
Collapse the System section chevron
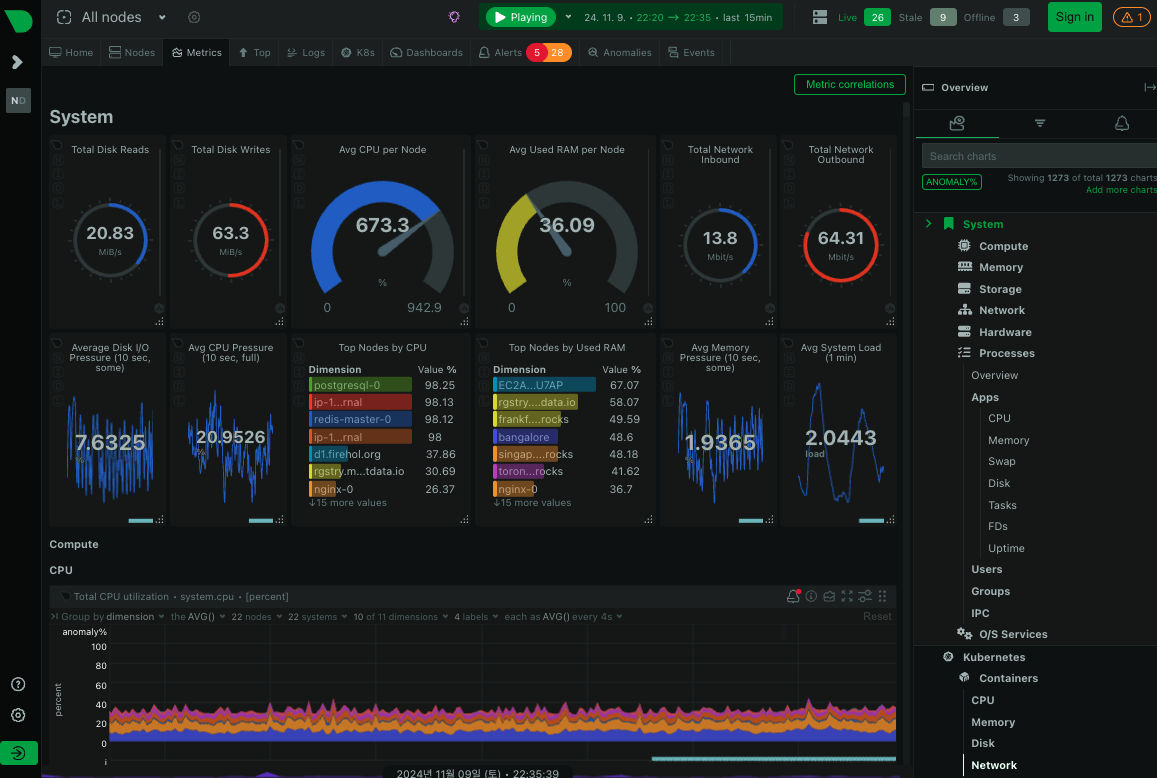(928, 224)
